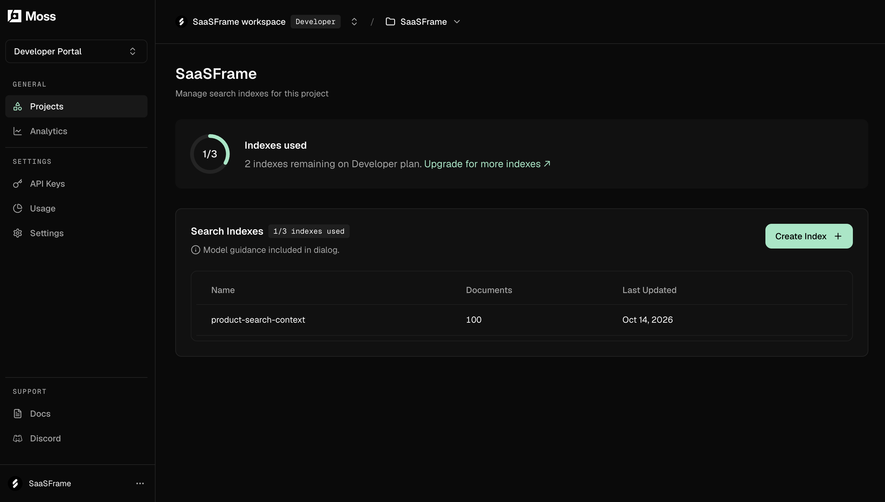Viewport: 885px width, 502px height.
Task: Click the Last Updated column header
Action: click(x=649, y=290)
